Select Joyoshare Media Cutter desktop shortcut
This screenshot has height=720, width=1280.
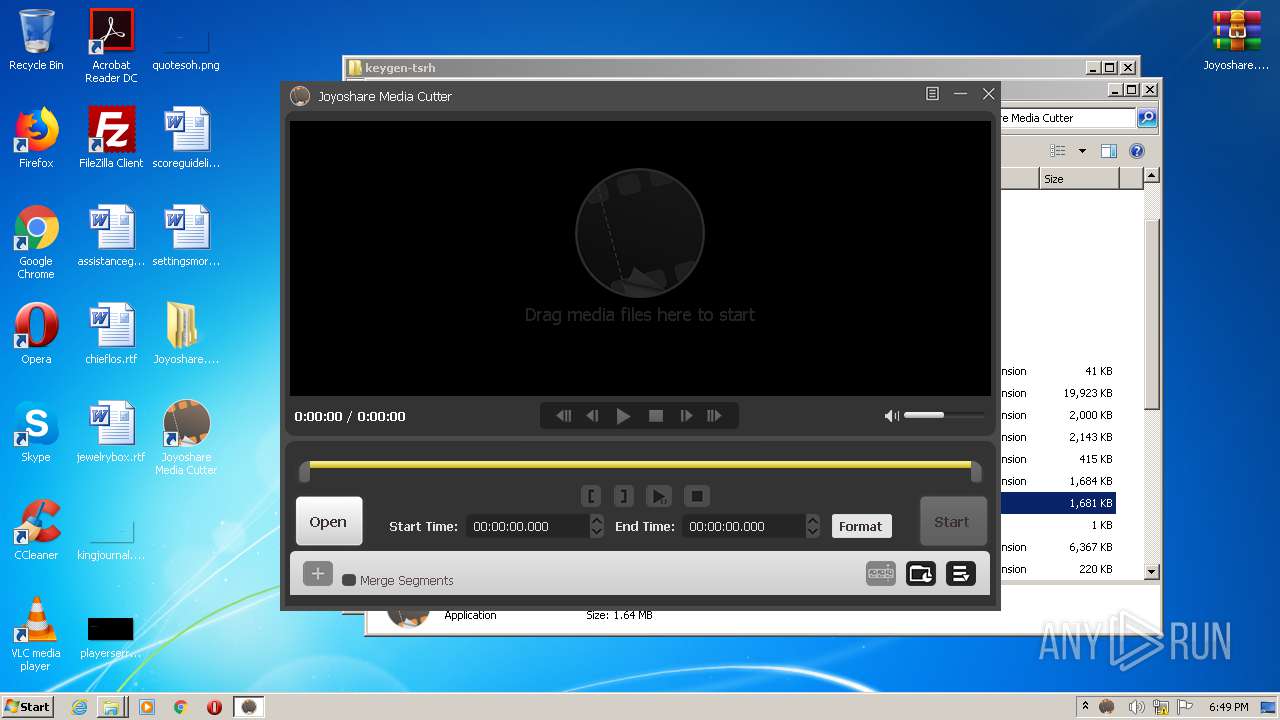point(186,437)
